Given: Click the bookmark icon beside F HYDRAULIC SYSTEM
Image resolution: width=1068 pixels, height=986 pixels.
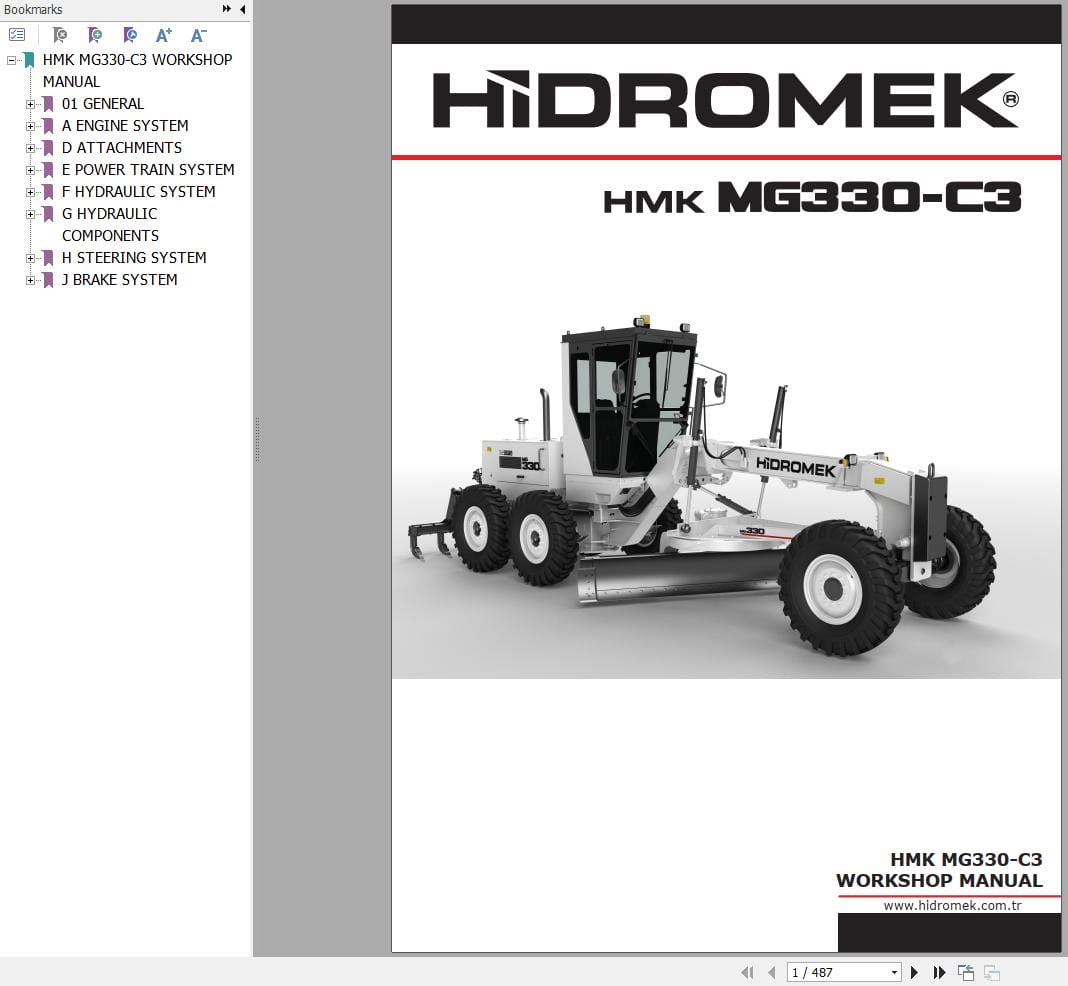Looking at the screenshot, I should pos(48,192).
